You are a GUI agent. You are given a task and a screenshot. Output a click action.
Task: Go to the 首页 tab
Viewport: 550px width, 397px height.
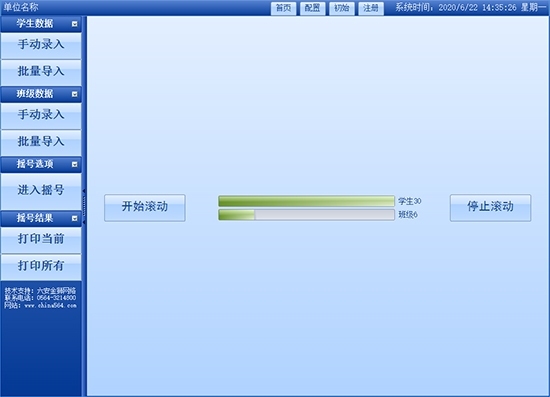click(x=283, y=8)
